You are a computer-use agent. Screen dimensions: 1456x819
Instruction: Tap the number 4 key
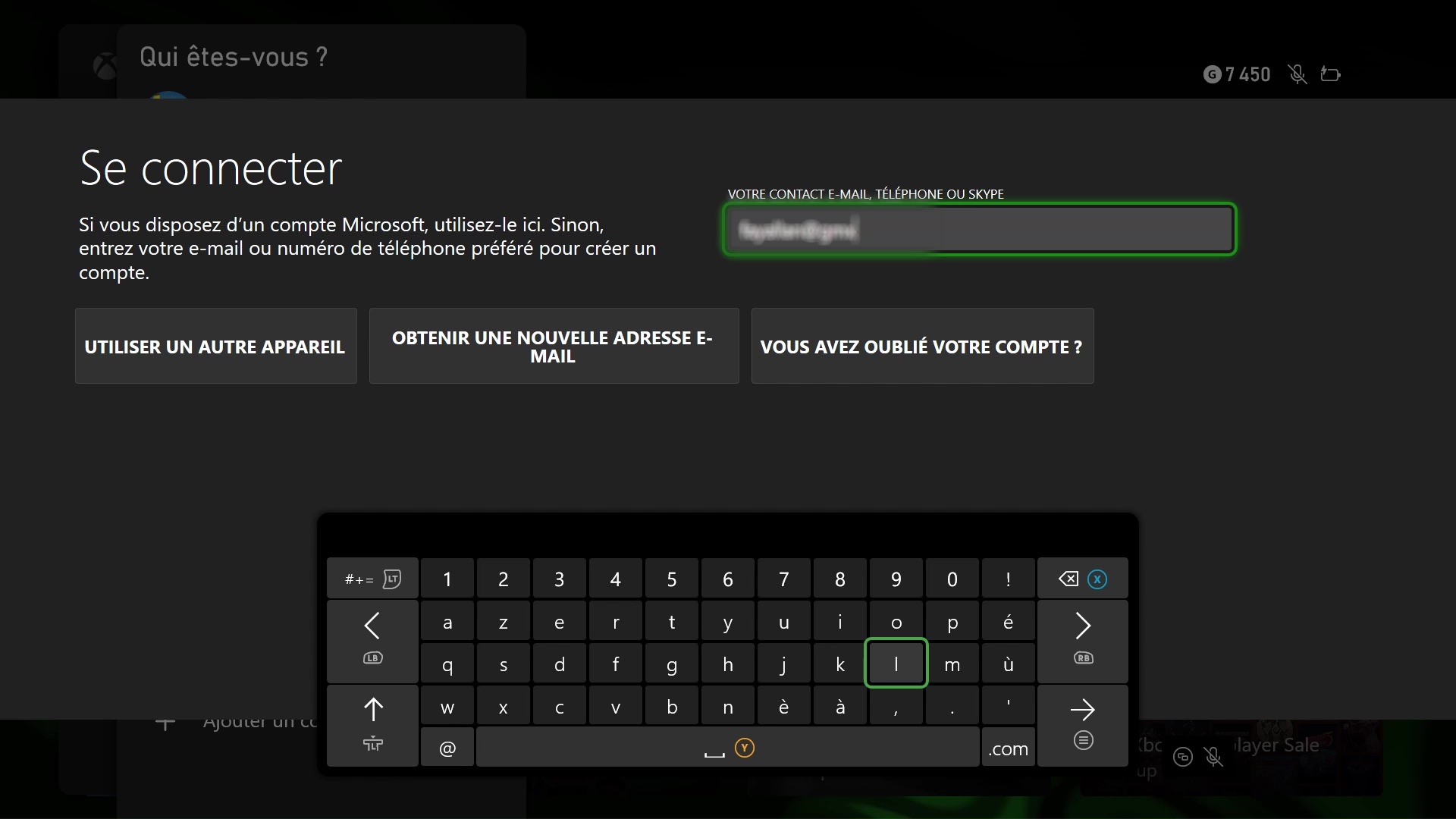pyautogui.click(x=616, y=579)
